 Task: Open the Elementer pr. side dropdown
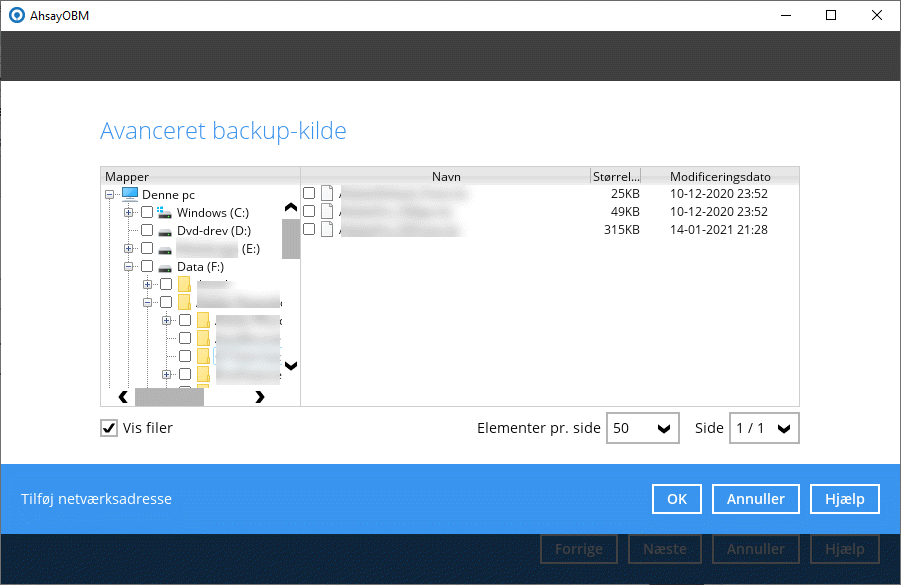pyautogui.click(x=642, y=428)
